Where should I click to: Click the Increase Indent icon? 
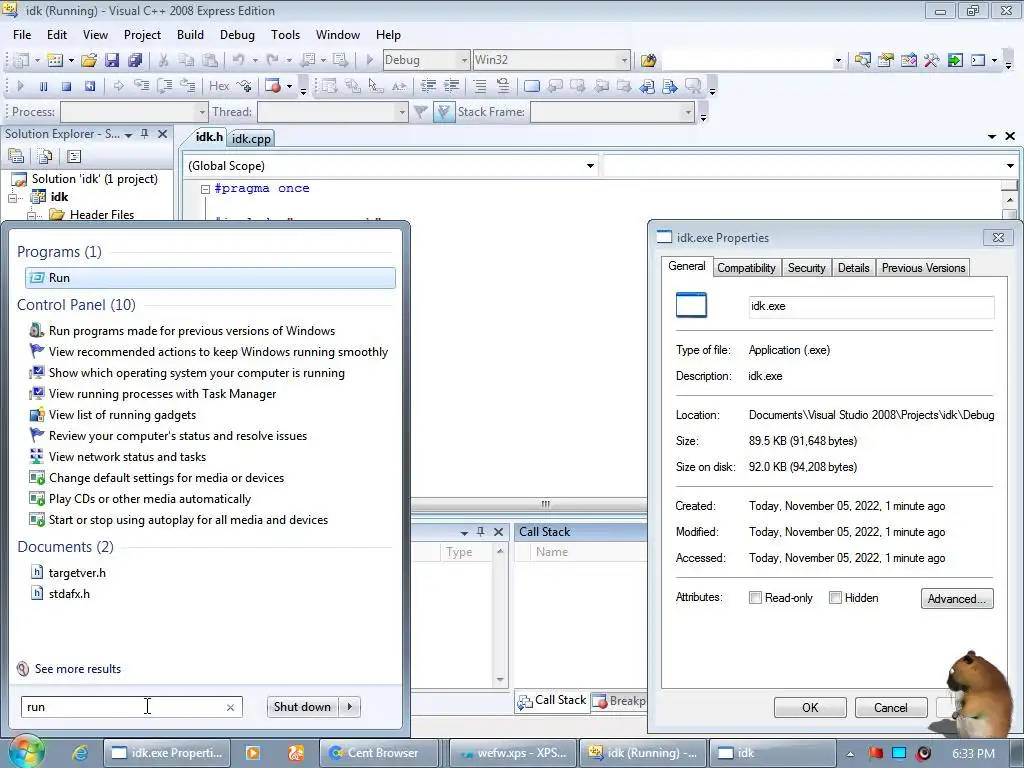click(x=451, y=86)
